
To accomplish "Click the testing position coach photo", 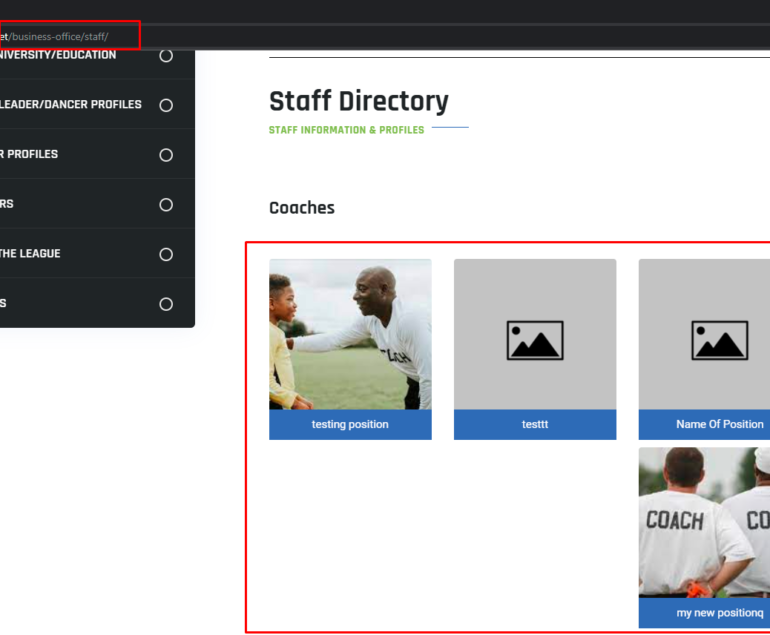I will (x=350, y=334).
